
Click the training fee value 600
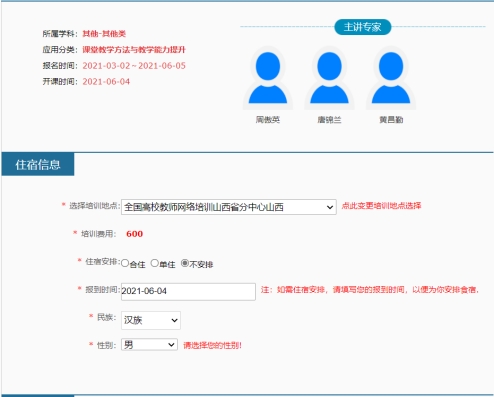(134, 234)
